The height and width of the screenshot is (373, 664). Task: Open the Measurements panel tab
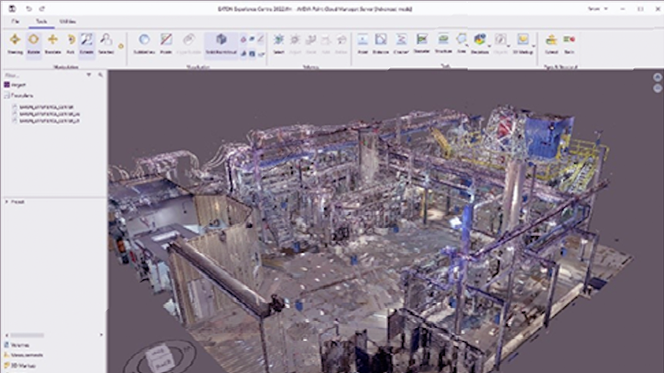click(x=24, y=355)
